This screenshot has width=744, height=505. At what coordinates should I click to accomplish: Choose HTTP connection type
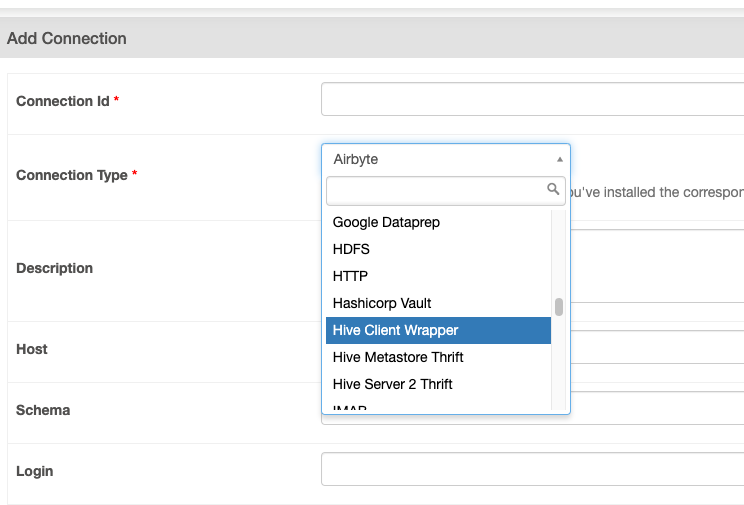tap(438, 276)
